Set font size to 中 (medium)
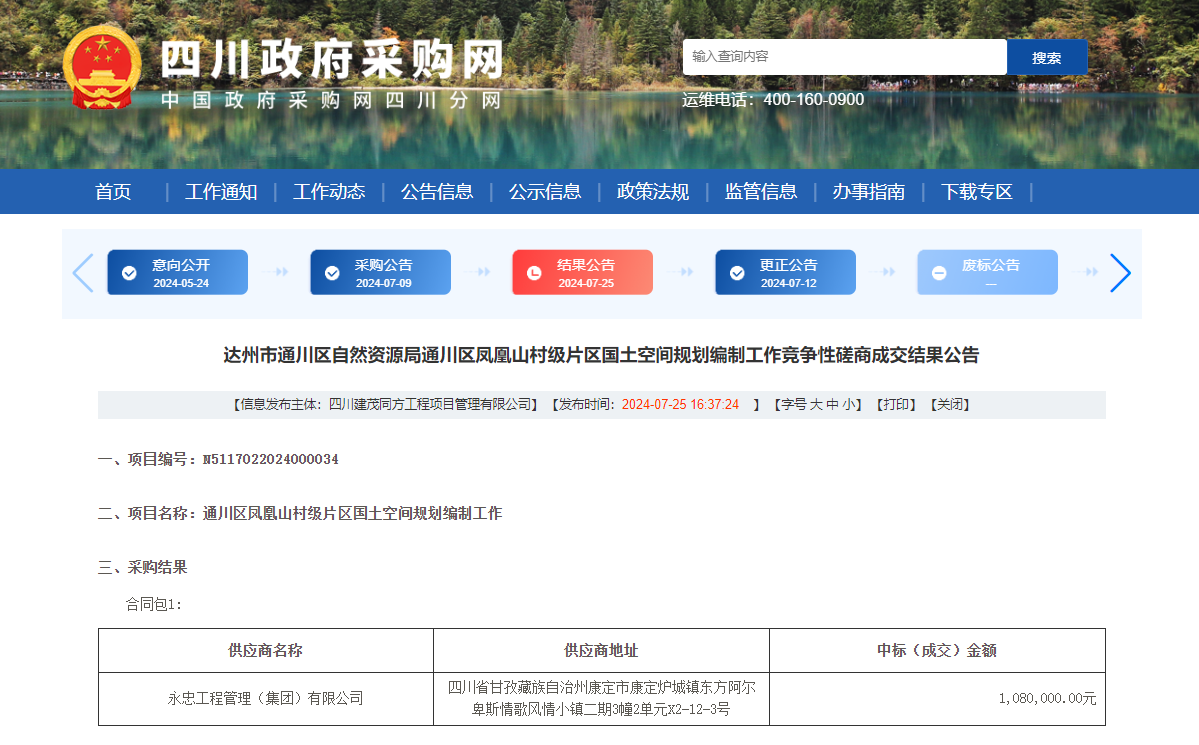Viewport: 1199px width, 745px height. [x=832, y=405]
